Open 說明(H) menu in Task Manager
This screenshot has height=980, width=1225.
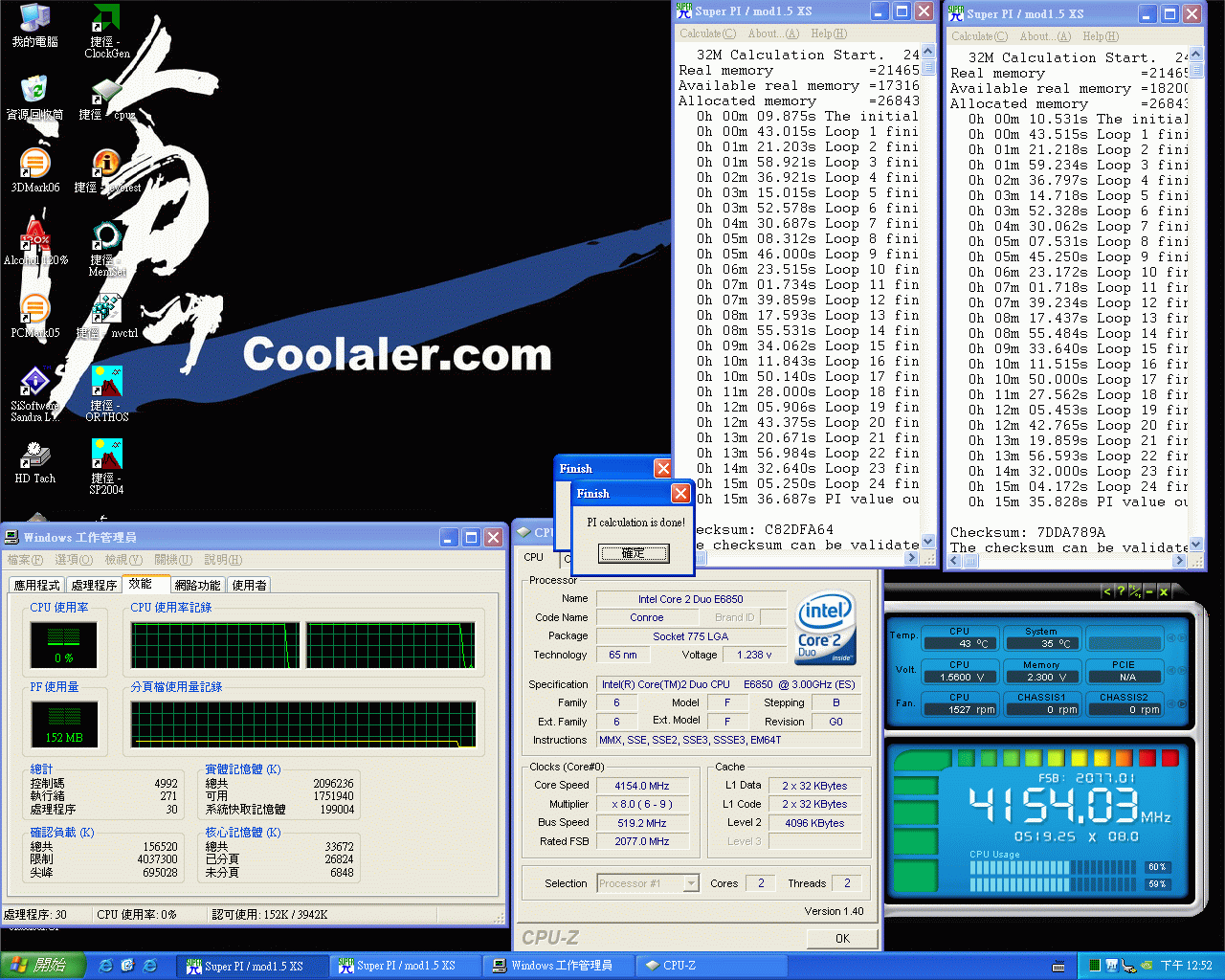coord(223,560)
